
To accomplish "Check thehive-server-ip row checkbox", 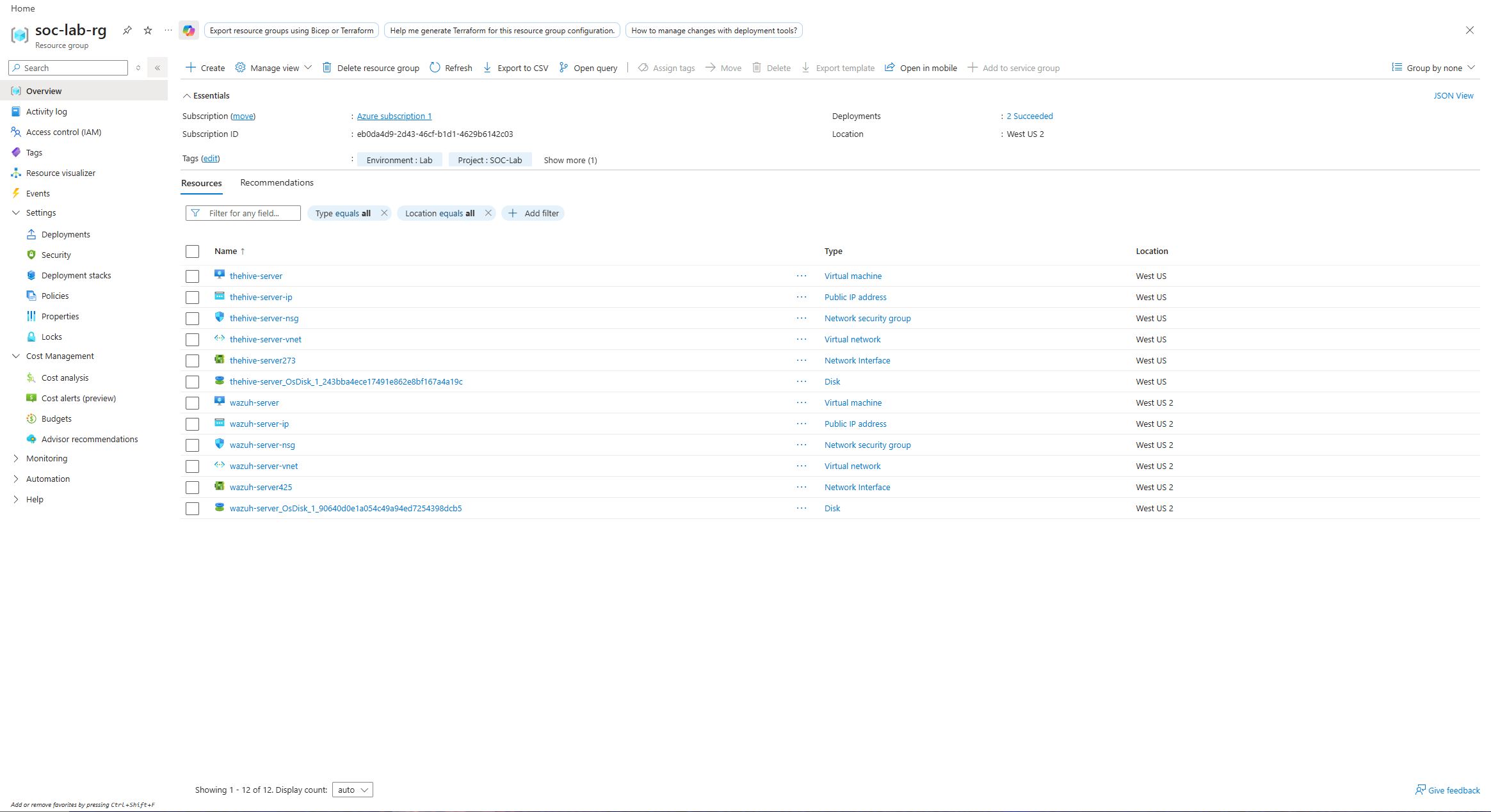I will click(x=192, y=298).
